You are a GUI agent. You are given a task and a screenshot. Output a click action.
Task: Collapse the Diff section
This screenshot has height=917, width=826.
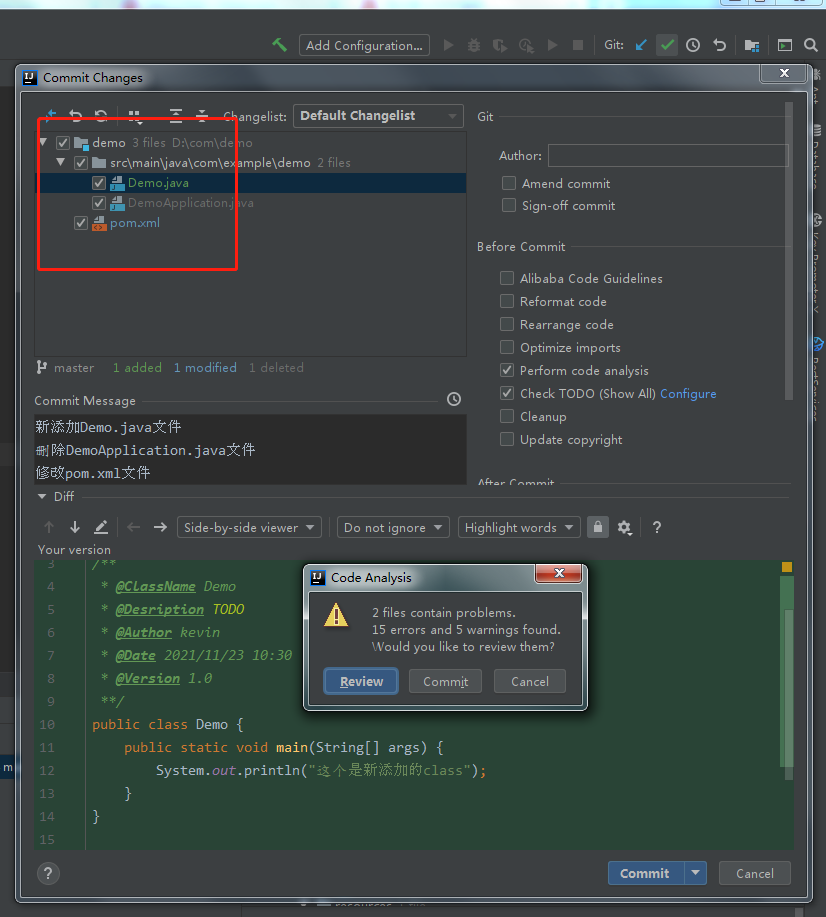pyautogui.click(x=42, y=496)
